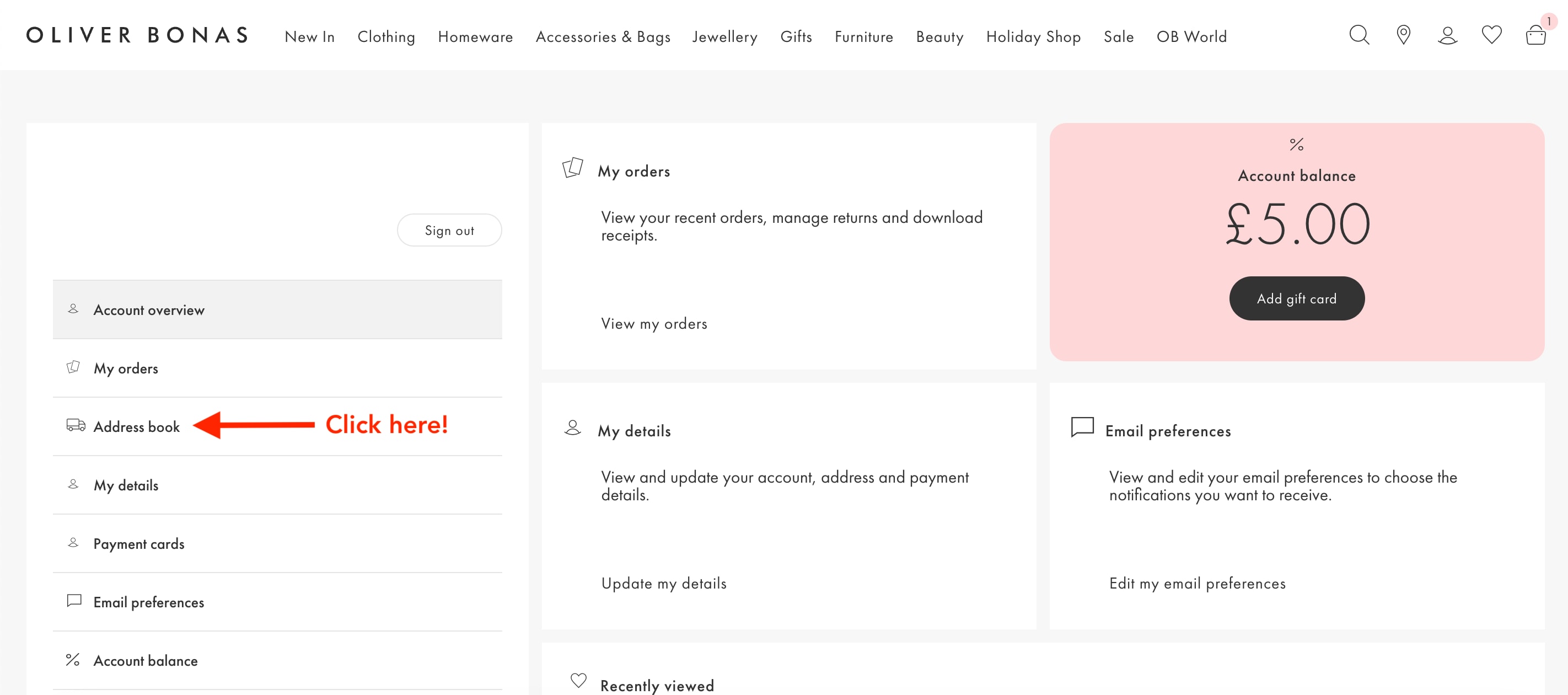Click the icon beside Payment cards
The image size is (1568, 695).
(73, 543)
